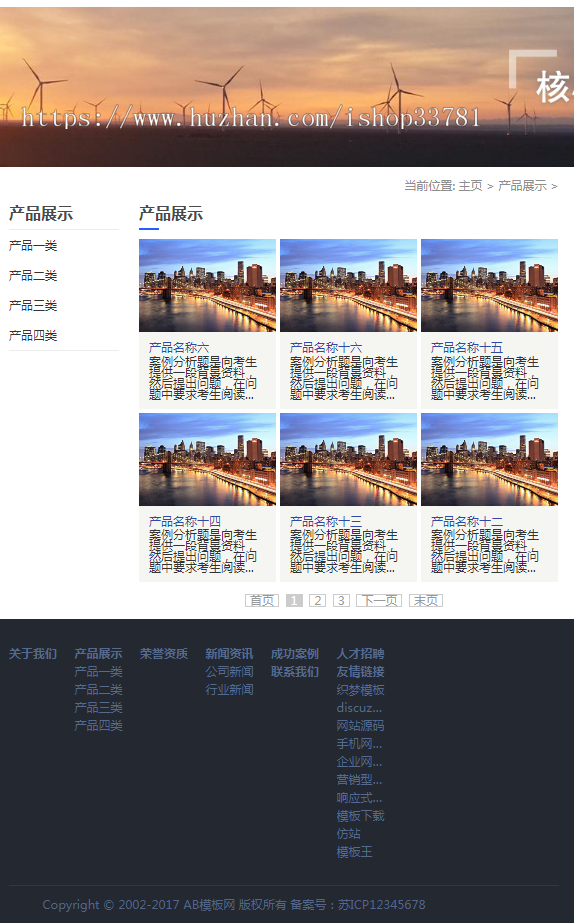574x924 pixels.
Task: Open footer link 行业新闻
Action: pos(229,689)
